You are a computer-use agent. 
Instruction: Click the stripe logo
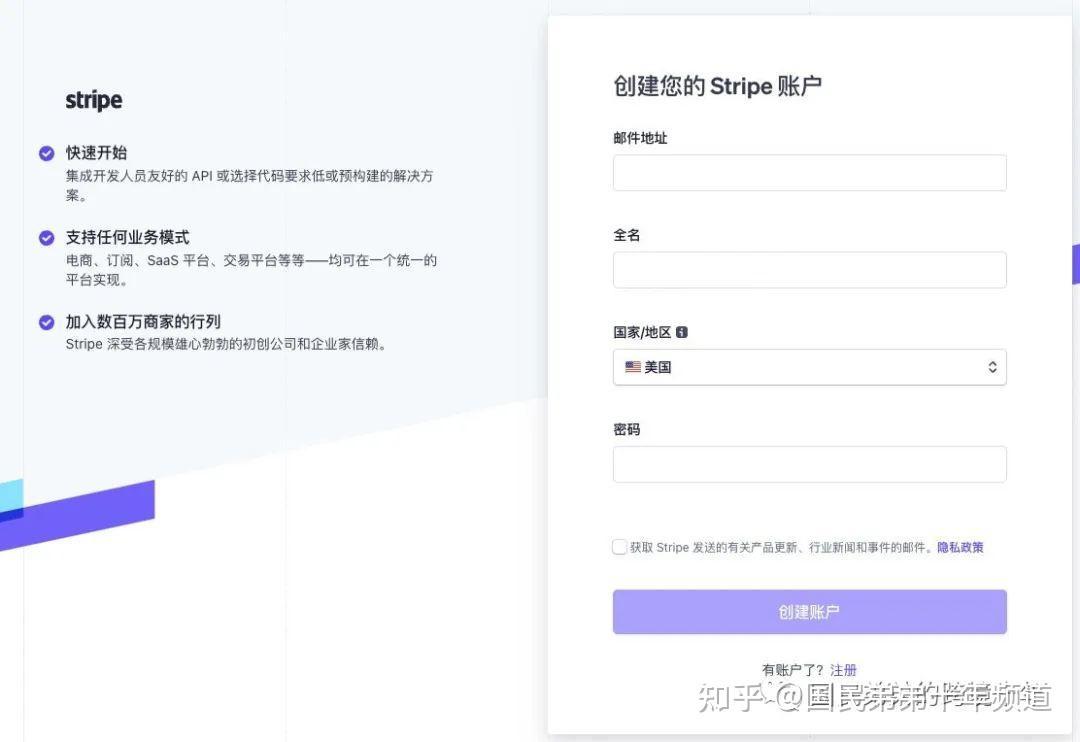point(93,100)
